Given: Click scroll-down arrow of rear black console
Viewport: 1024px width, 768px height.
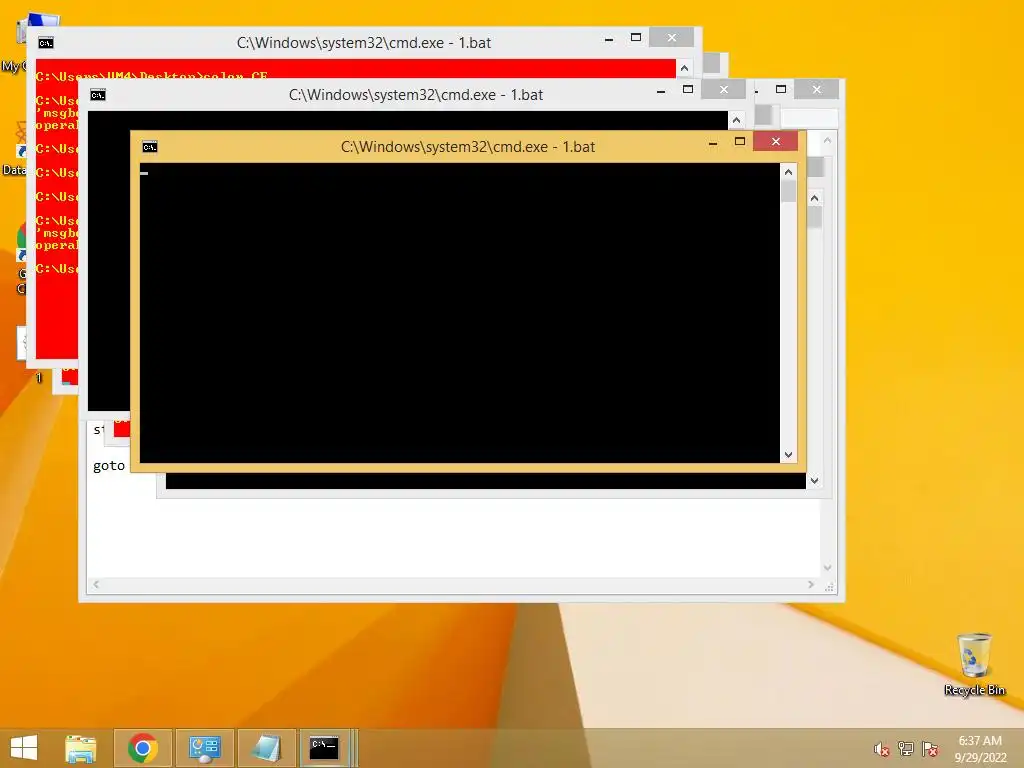Looking at the screenshot, I should [x=814, y=481].
